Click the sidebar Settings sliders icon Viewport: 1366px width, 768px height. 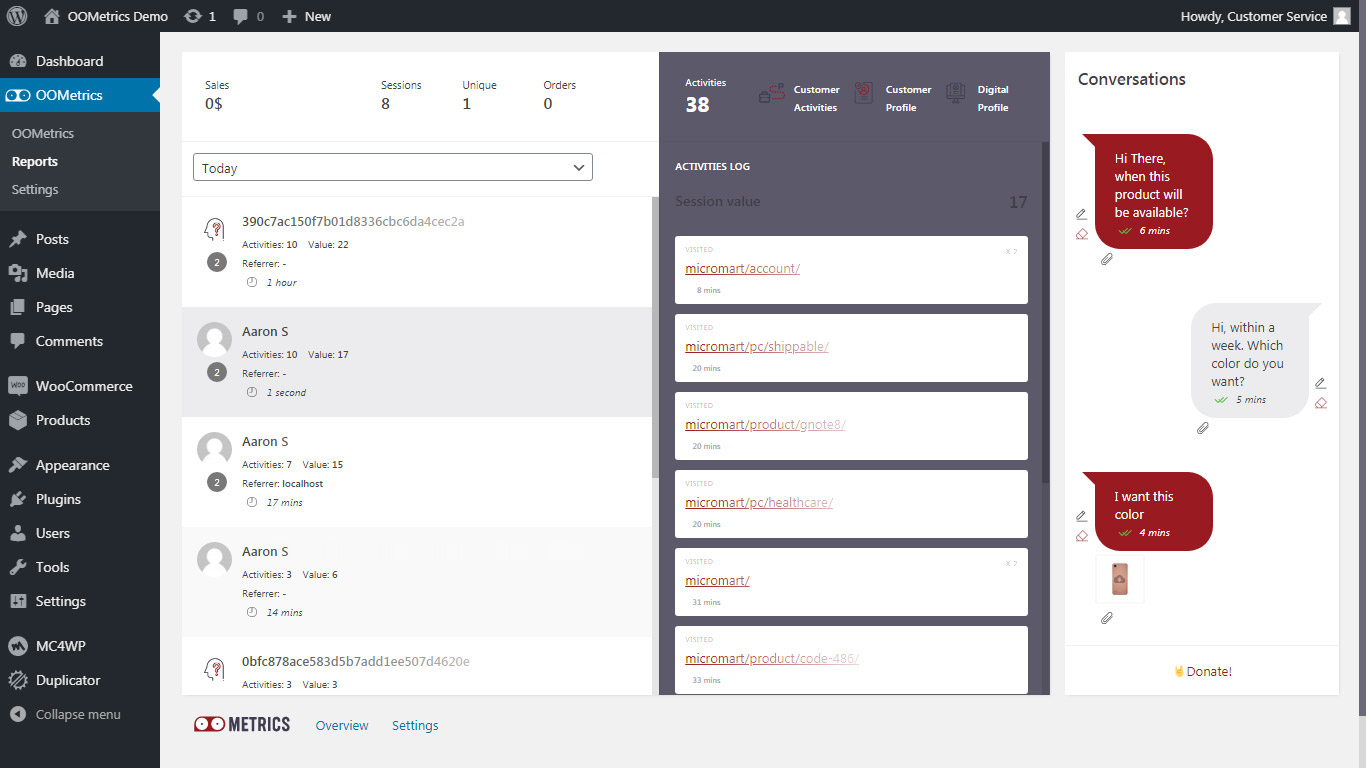pyautogui.click(x=18, y=601)
